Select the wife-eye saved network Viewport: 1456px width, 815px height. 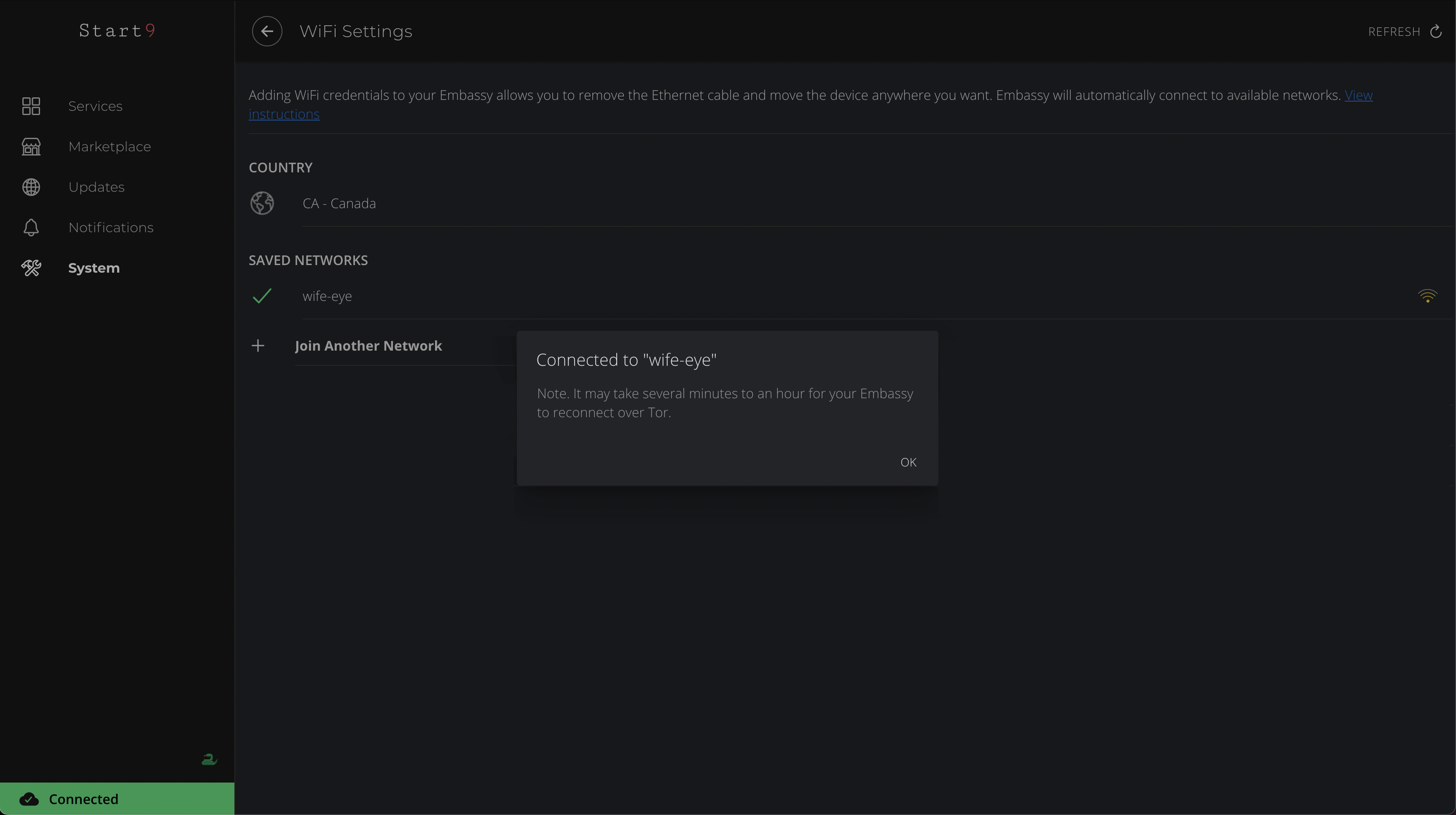[x=327, y=296]
